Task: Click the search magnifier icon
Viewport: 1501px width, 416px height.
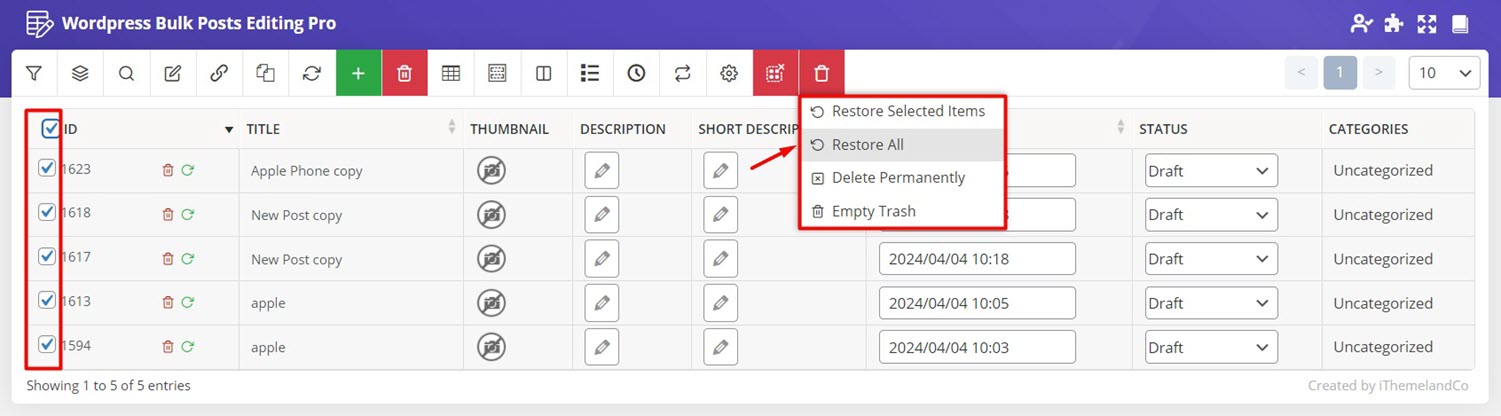Action: tap(126, 73)
